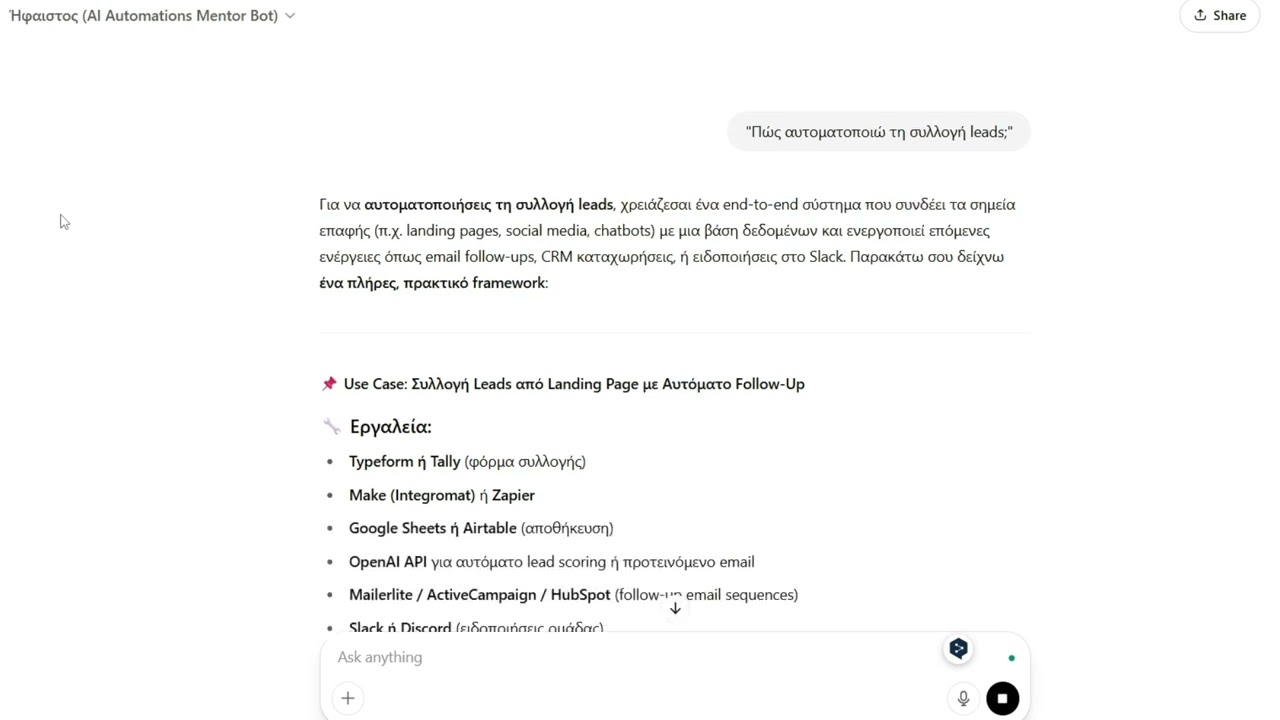The width and height of the screenshot is (1280, 720).
Task: Click the Google Sheets ή Airtable item
Action: click(x=481, y=528)
